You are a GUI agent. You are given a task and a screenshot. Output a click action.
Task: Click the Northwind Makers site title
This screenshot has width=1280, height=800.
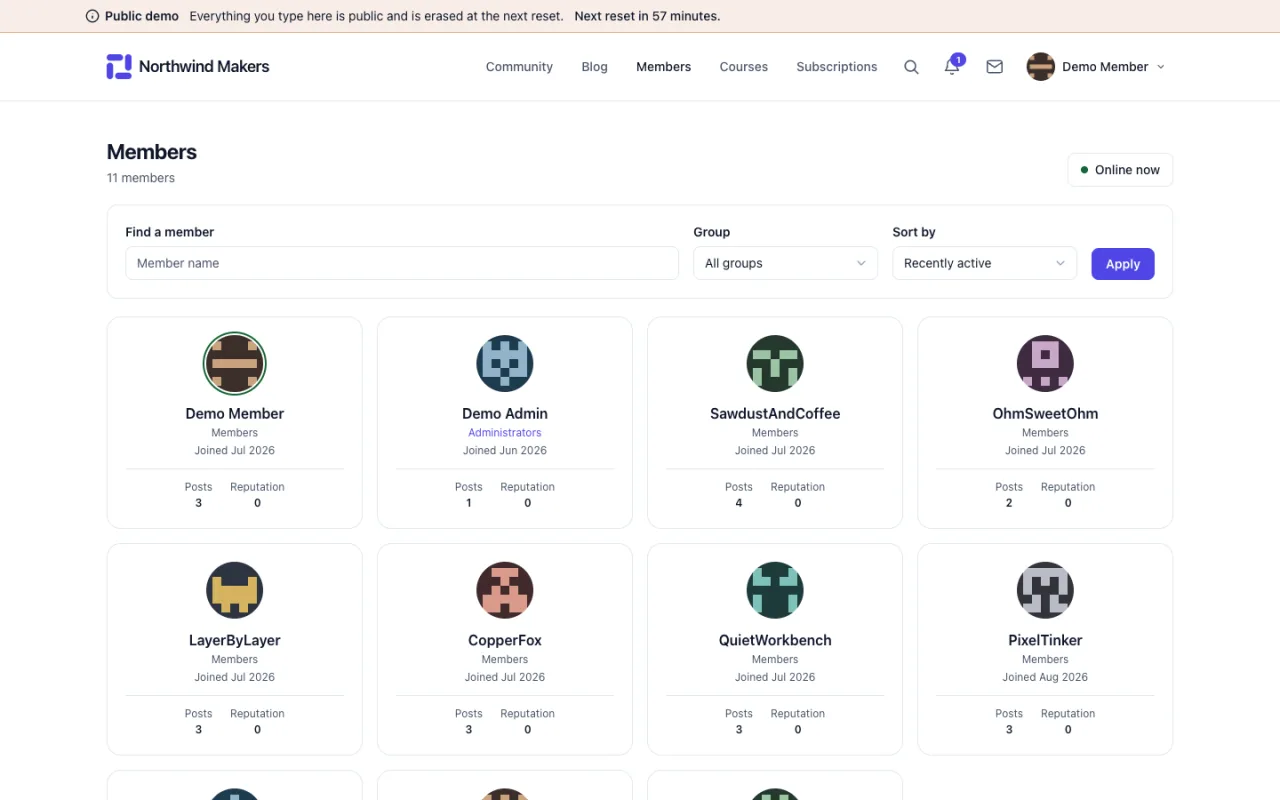(x=204, y=67)
